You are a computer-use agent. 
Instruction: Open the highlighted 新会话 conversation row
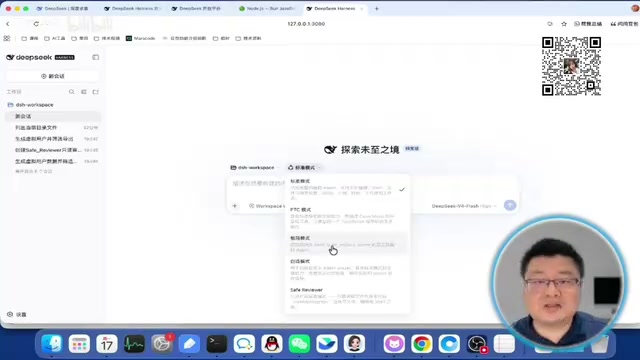coord(53,116)
